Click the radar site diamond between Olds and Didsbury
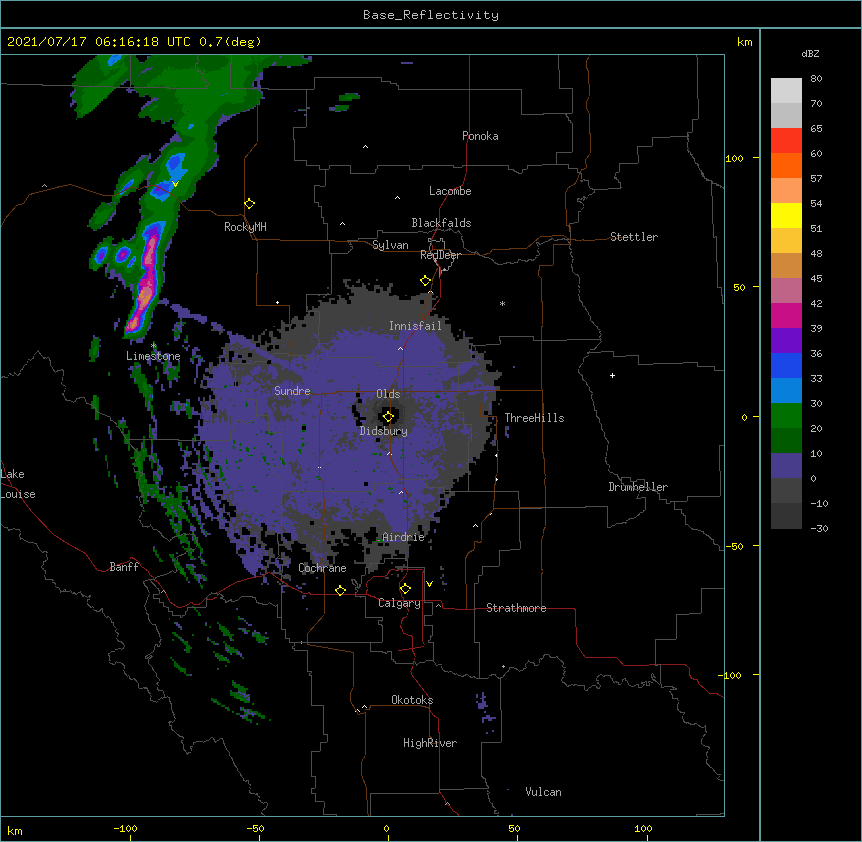 389,417
